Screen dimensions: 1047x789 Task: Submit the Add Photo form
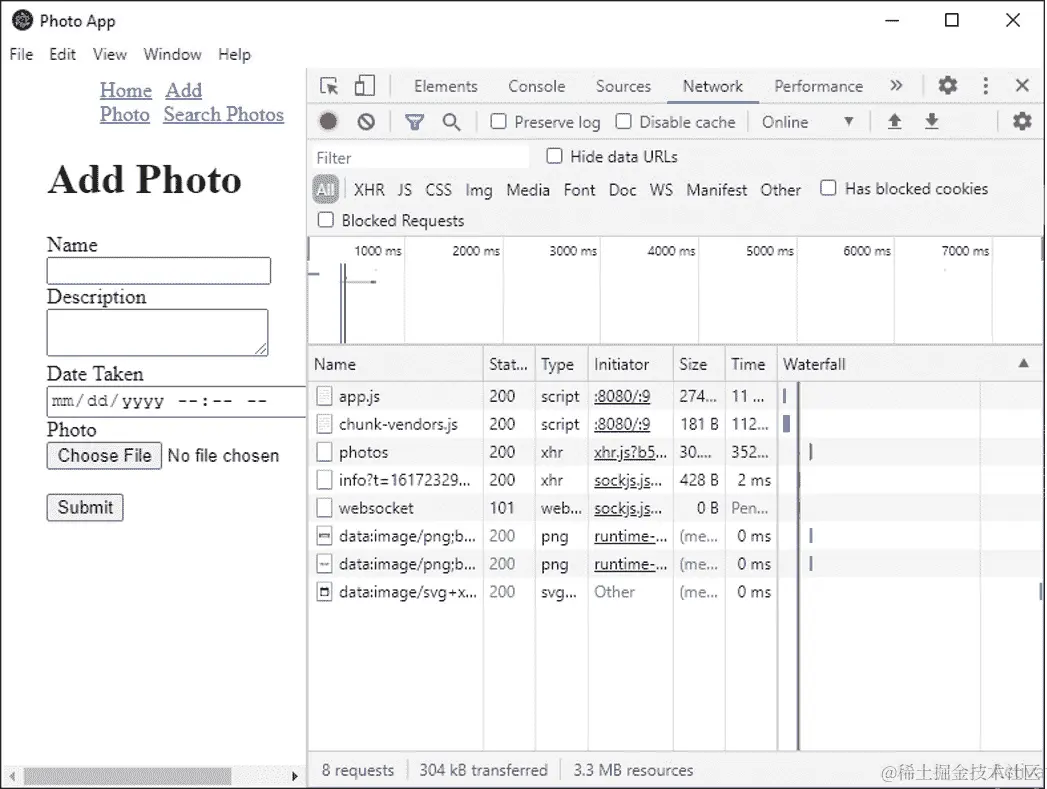click(85, 507)
